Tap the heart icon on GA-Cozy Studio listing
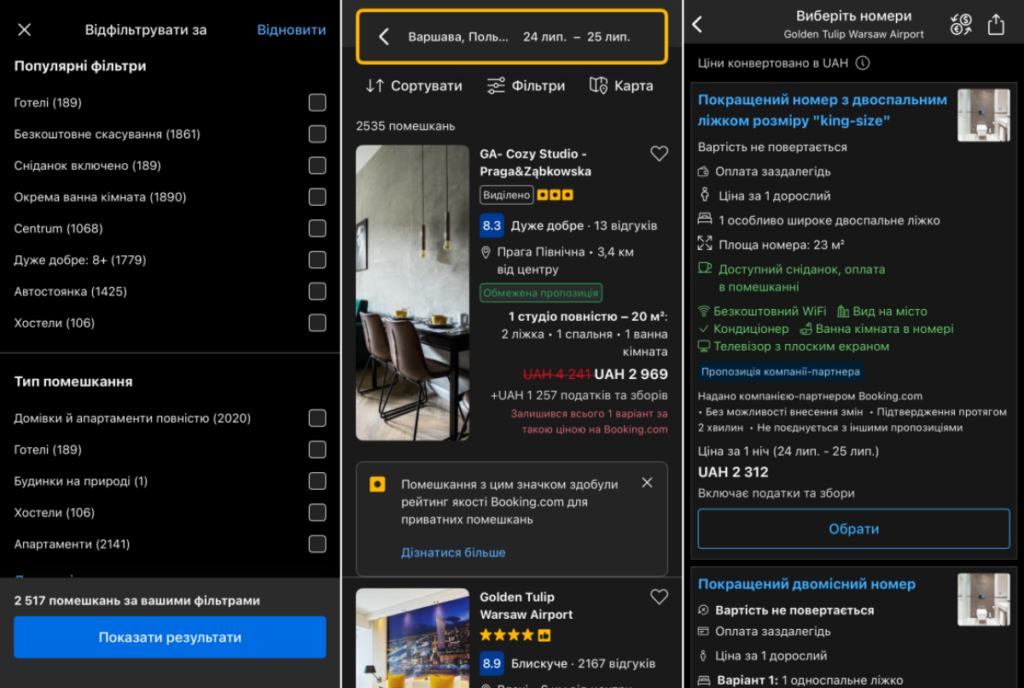The height and width of the screenshot is (688, 1024). click(x=658, y=153)
